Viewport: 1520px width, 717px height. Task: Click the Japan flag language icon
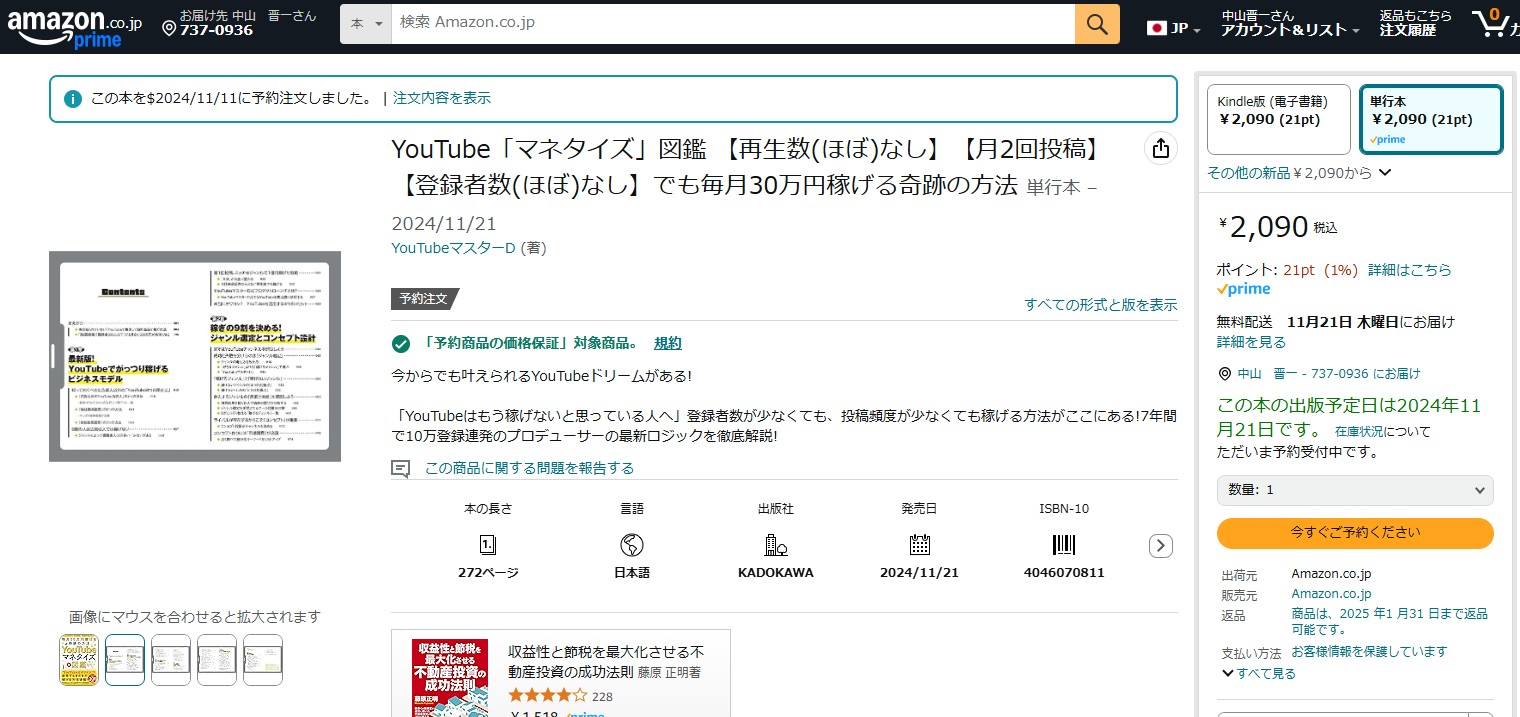(x=1157, y=28)
